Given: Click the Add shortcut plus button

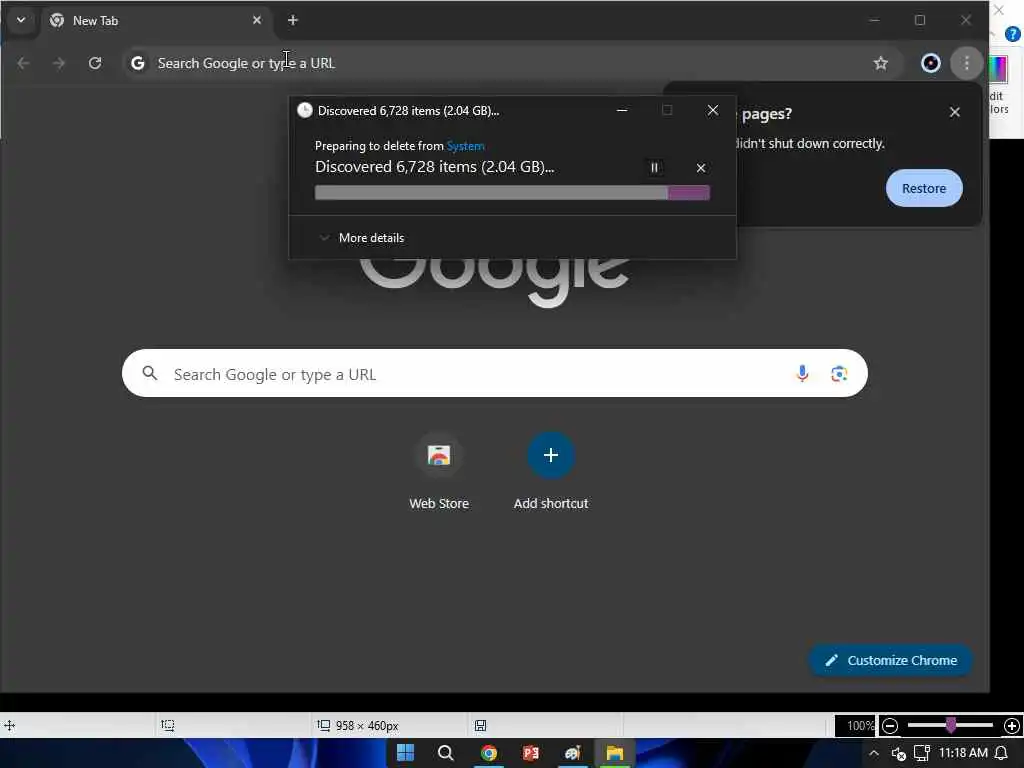Looking at the screenshot, I should (551, 455).
